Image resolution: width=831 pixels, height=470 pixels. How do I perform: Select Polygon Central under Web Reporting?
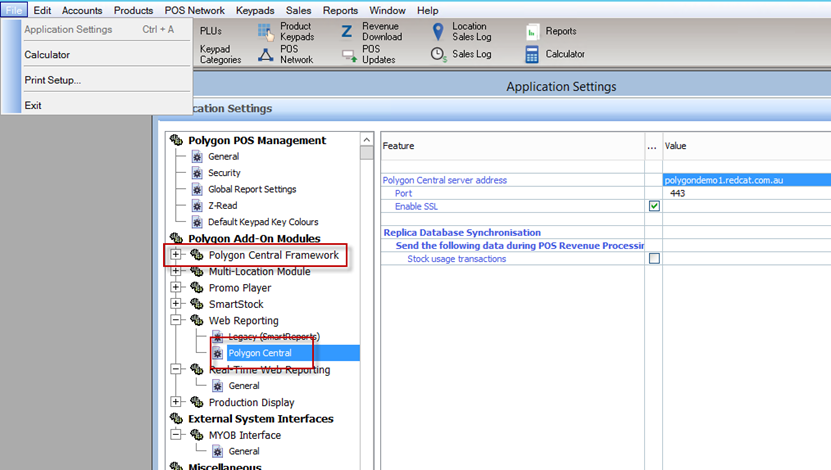tap(260, 353)
